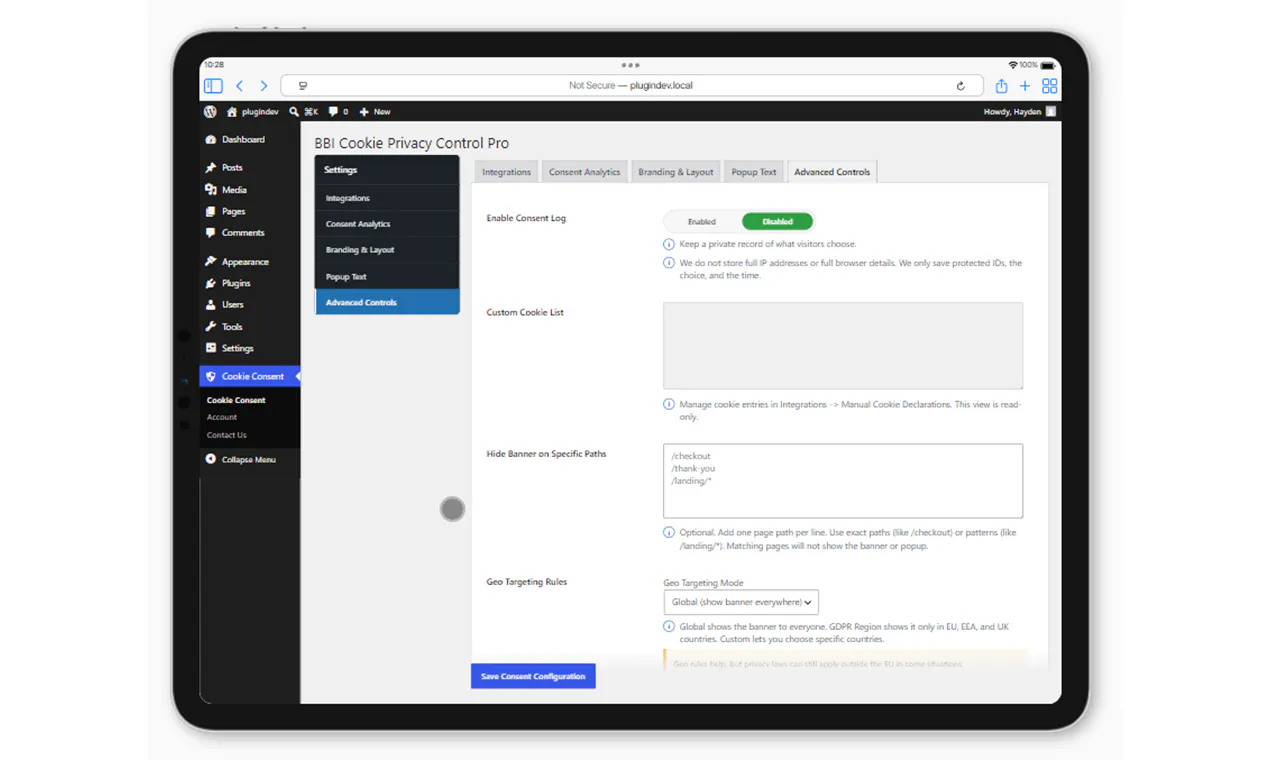This screenshot has width=1270, height=760.
Task: Click the Plugins icon in sidebar
Action: point(210,284)
